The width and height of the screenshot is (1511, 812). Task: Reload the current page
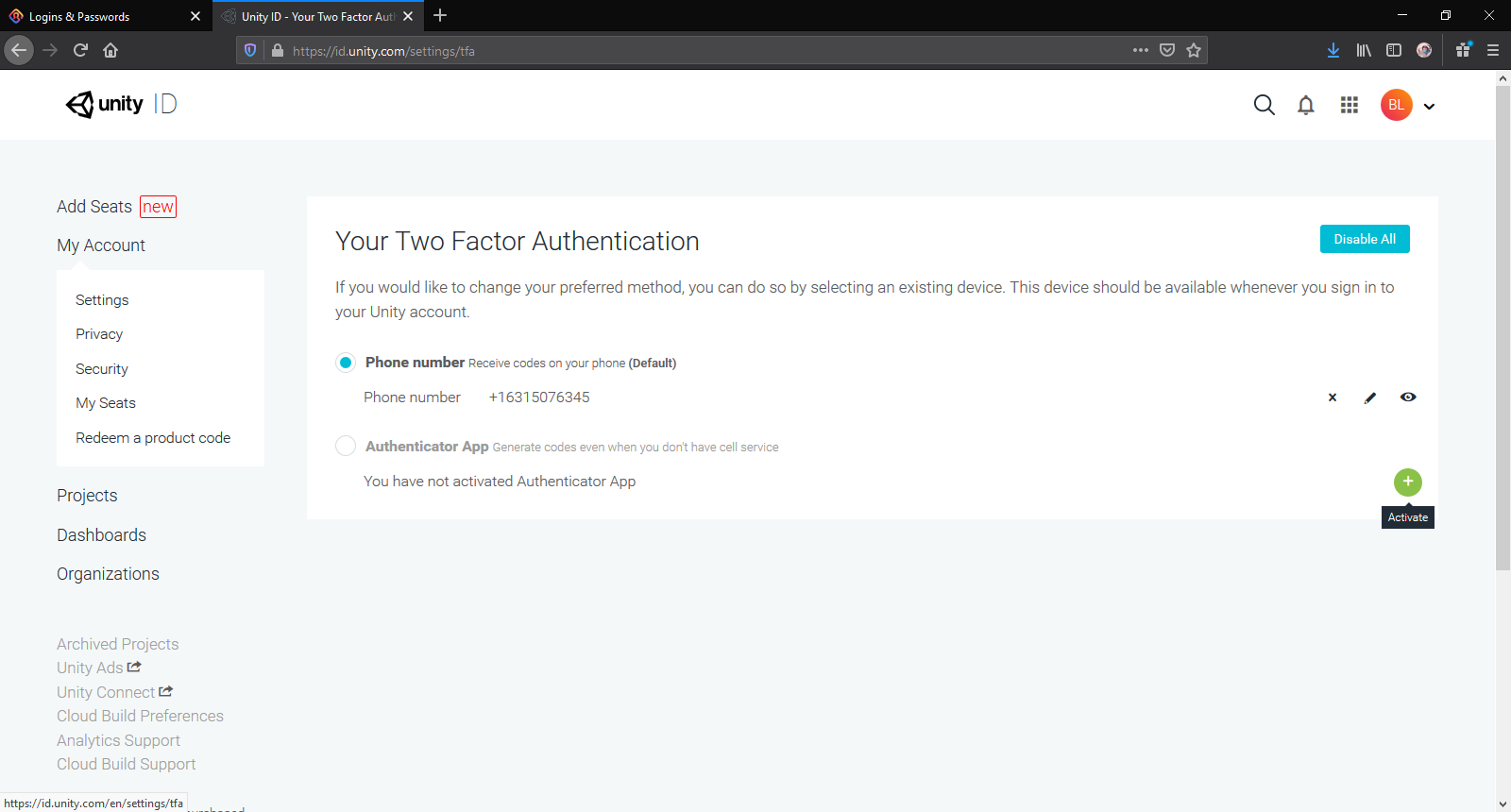tap(81, 50)
